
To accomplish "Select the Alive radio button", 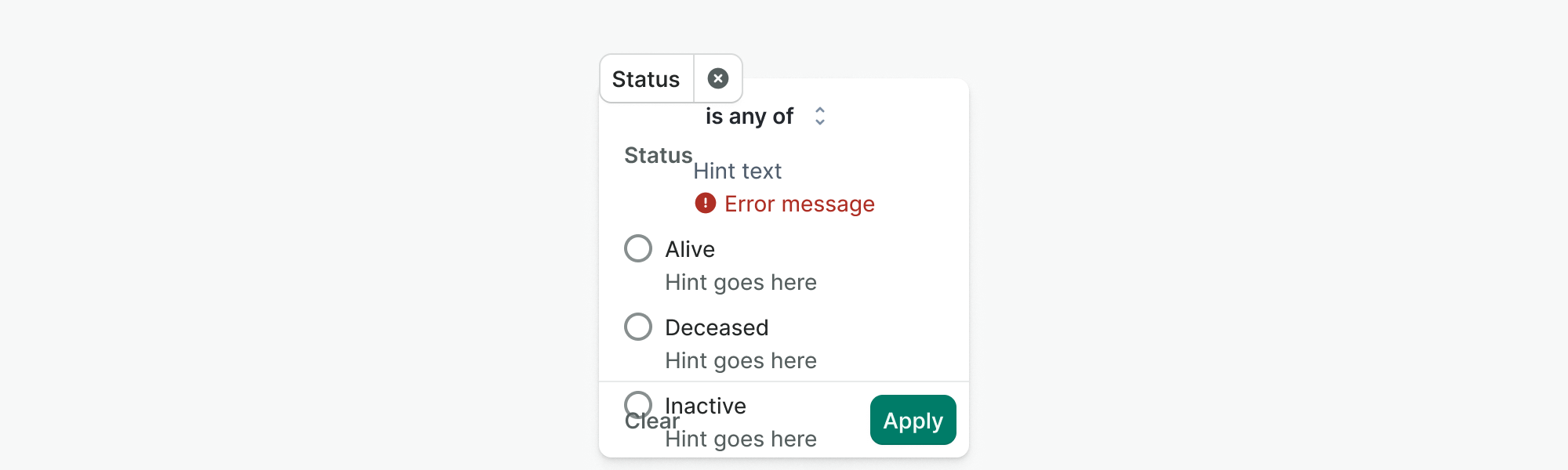I will point(638,248).
